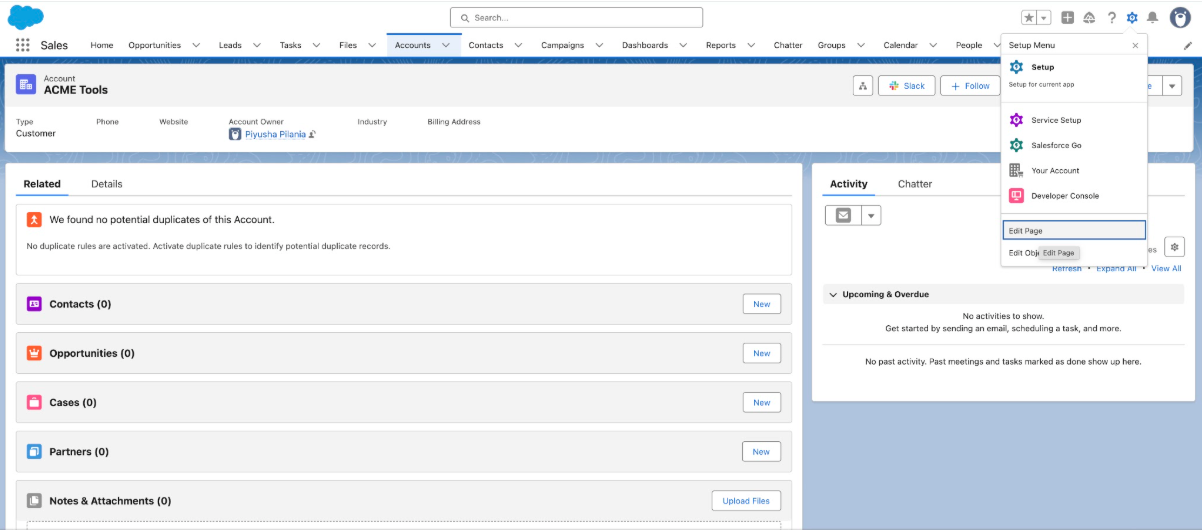Click the account hierarchy icon button

pos(862,86)
